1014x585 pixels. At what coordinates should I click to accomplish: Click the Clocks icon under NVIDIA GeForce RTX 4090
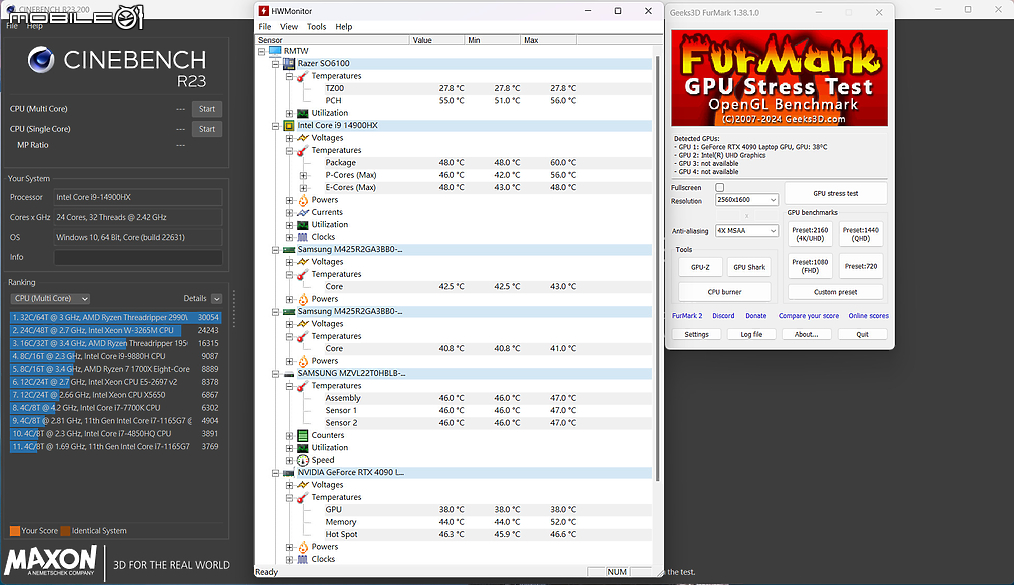click(302, 559)
